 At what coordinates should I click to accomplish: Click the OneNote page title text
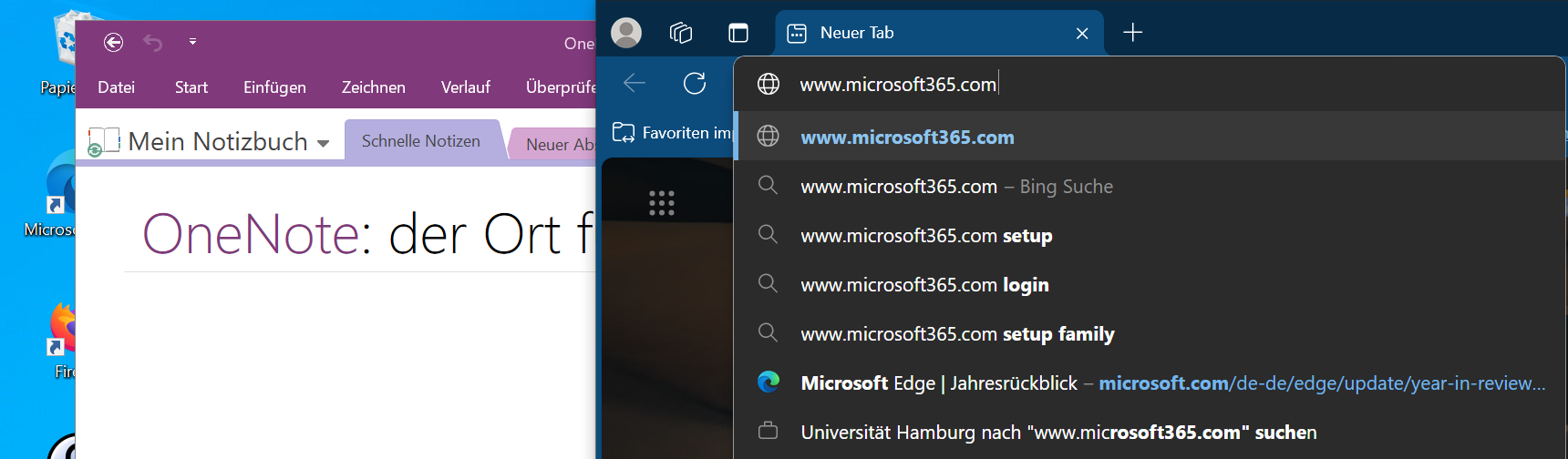368,235
